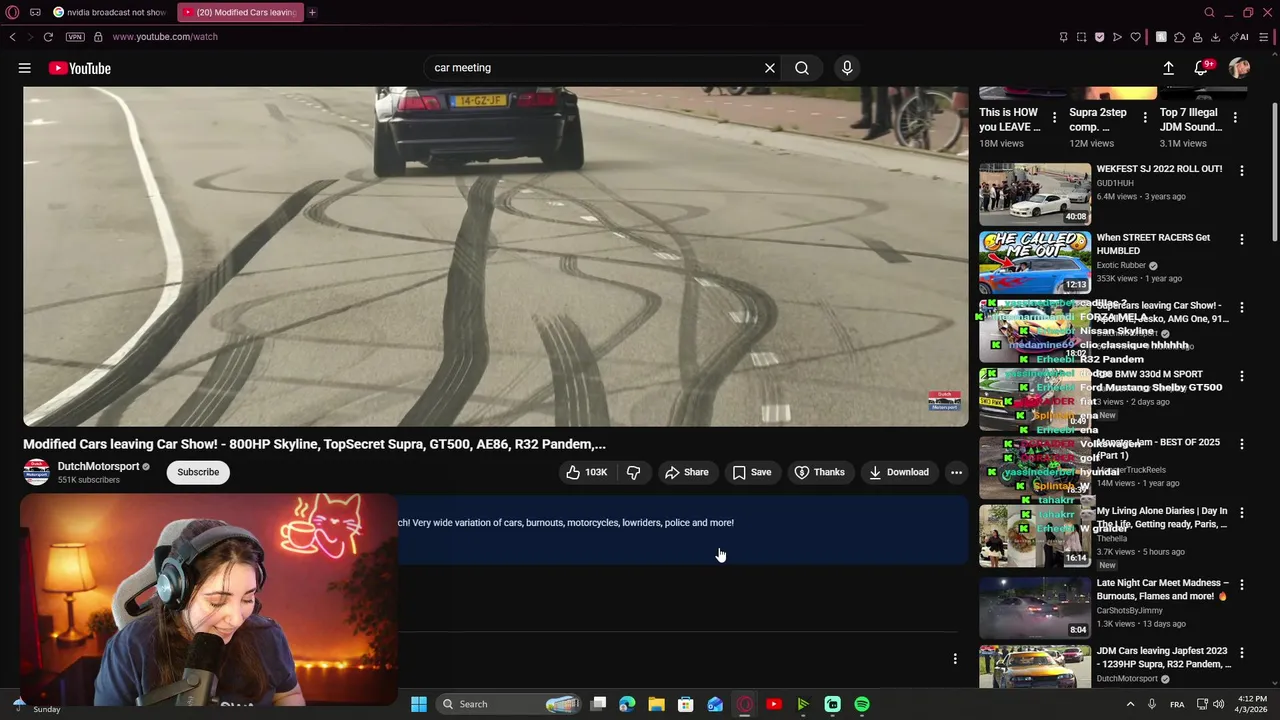1280x720 pixels.
Task: Open the YouTube notifications bell
Action: [x=1201, y=68]
